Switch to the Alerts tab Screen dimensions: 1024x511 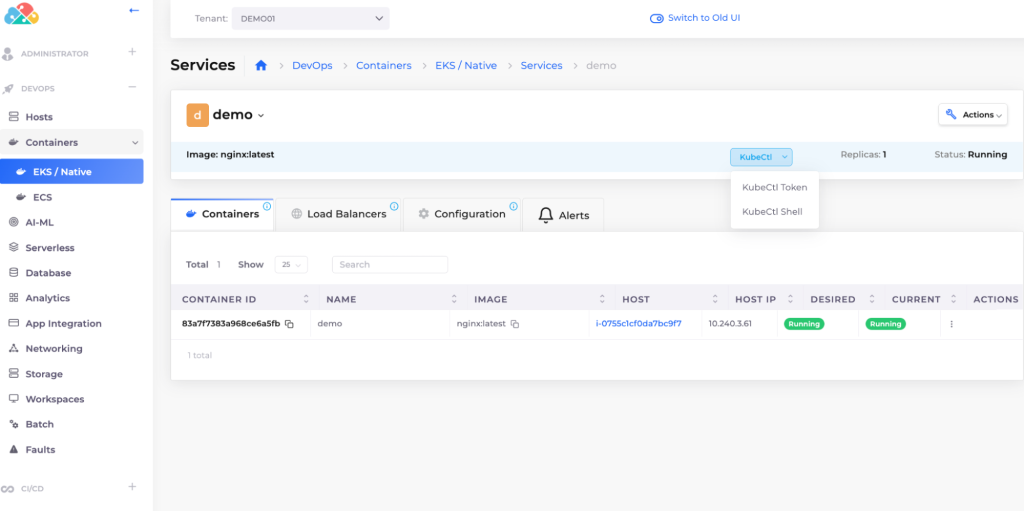coord(563,215)
